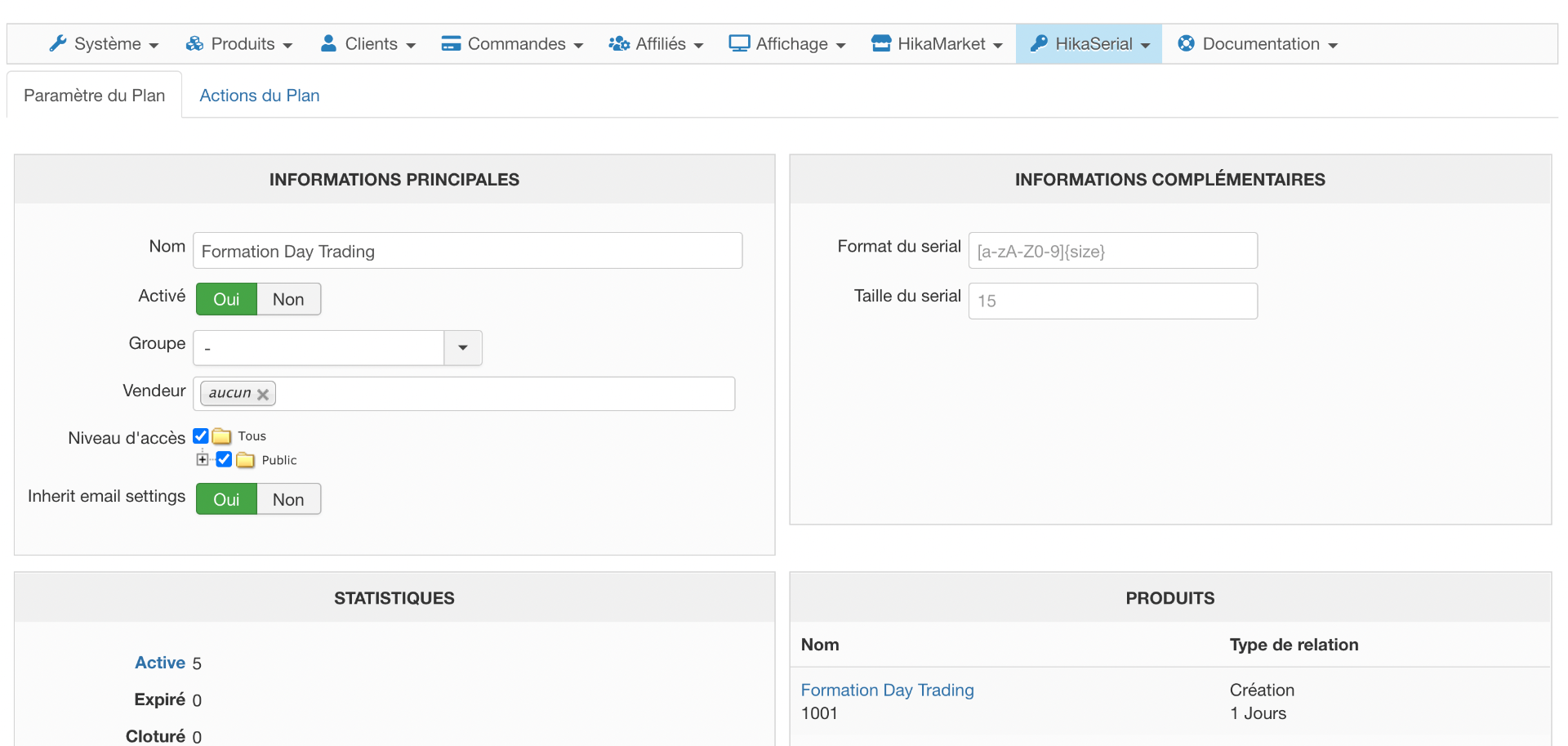This screenshot has height=746, width=1568.
Task: Click the credit card icon beside Commandes
Action: [x=451, y=44]
